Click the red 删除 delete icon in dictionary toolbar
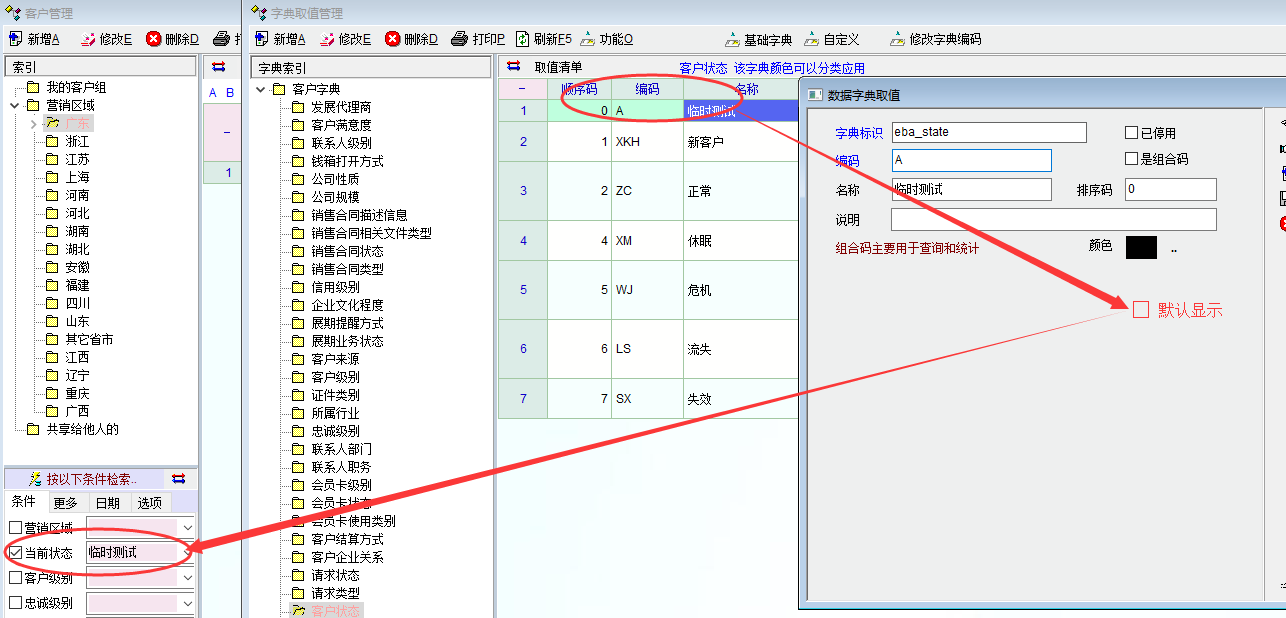The image size is (1286, 618). click(x=393, y=39)
